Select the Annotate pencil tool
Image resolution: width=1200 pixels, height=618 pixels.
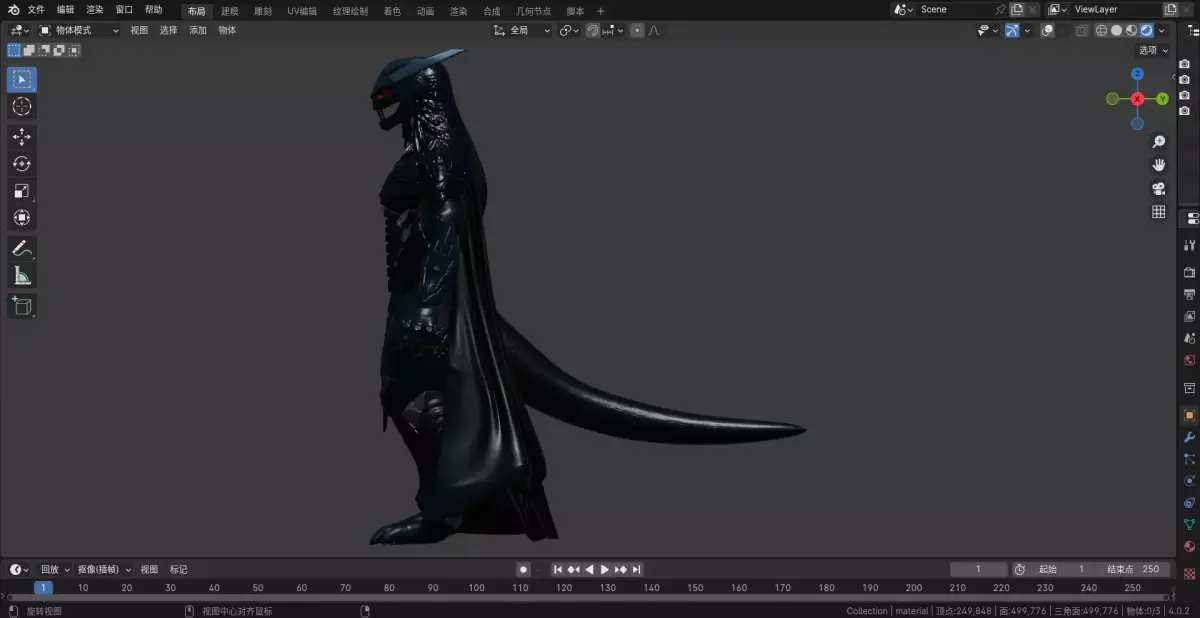pyautogui.click(x=22, y=248)
